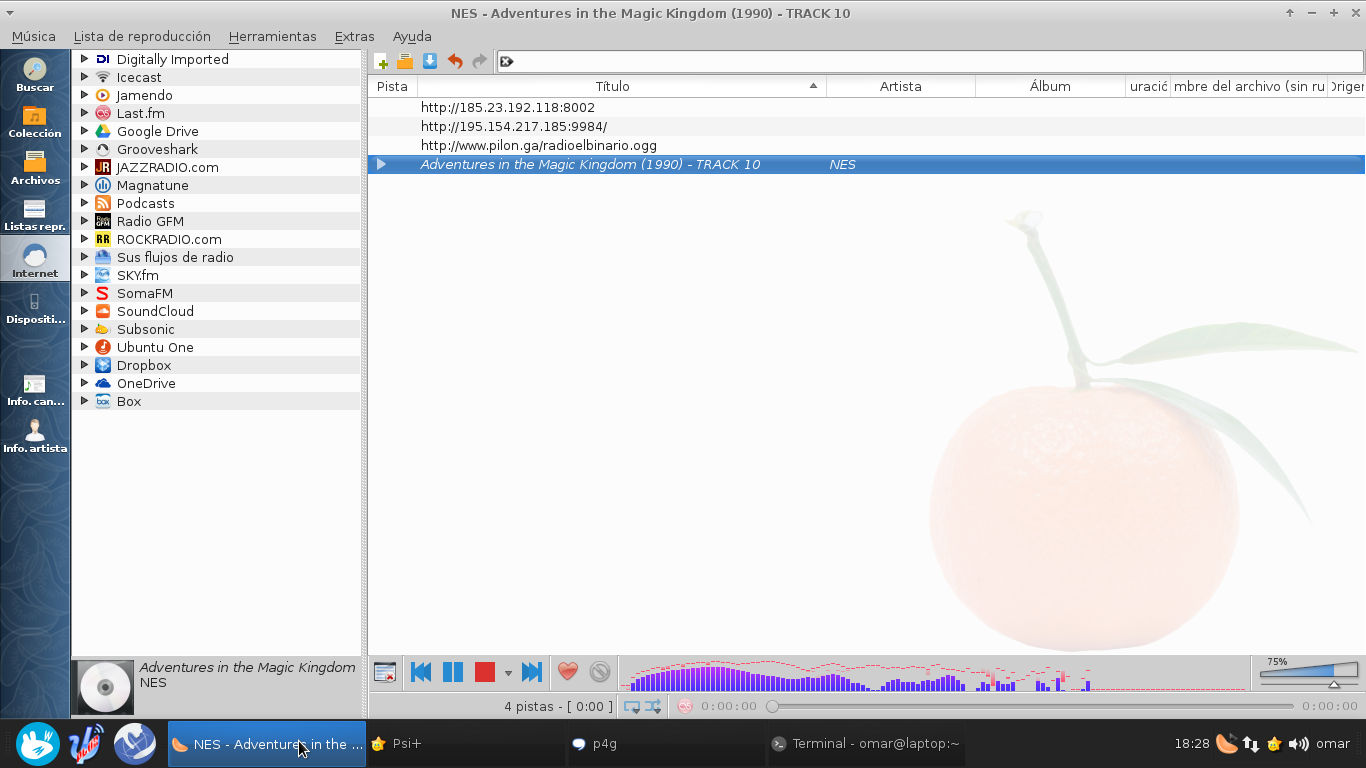Click the Clear playlist icon

(385, 672)
